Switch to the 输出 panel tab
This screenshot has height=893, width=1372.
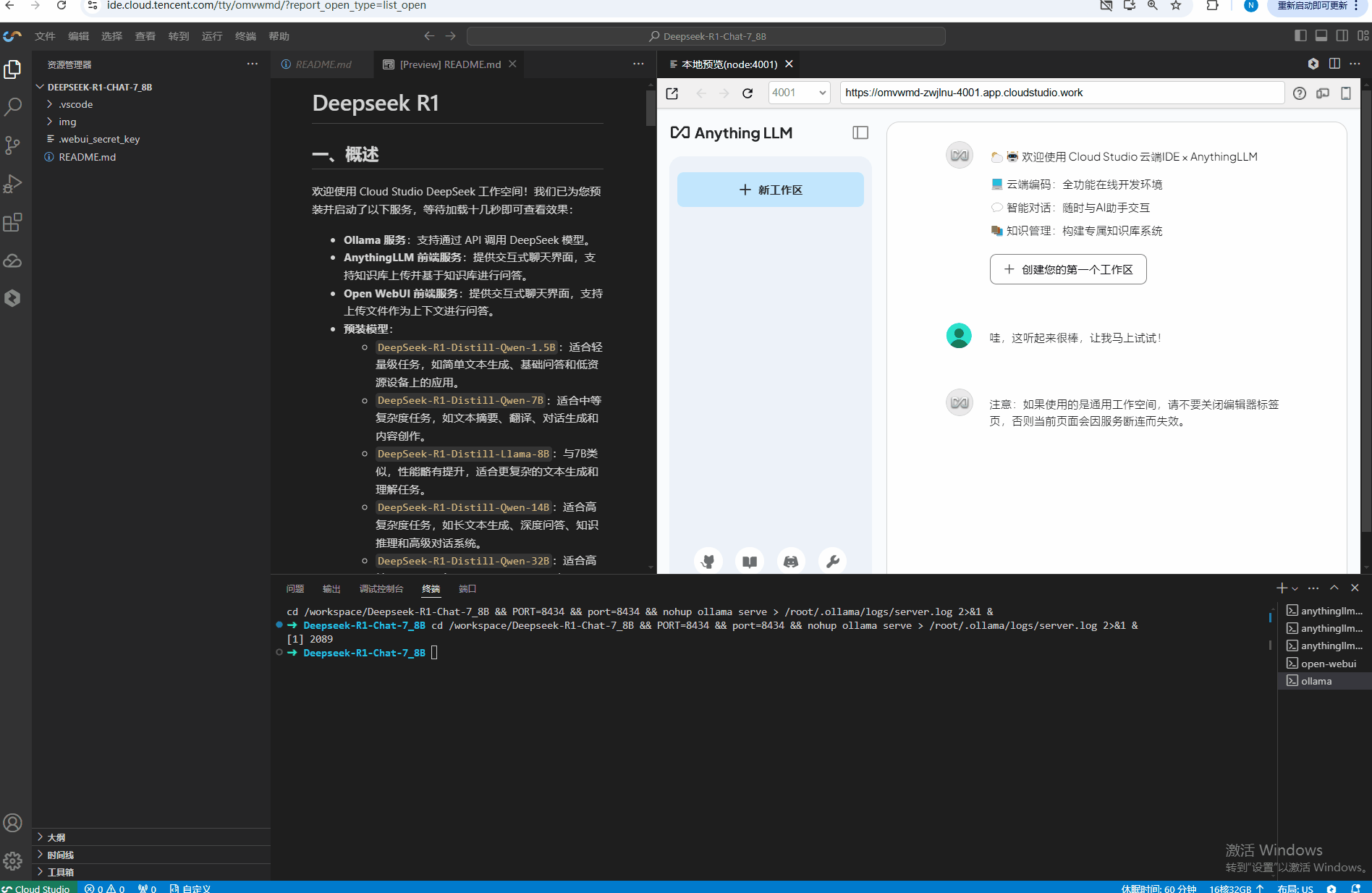coord(331,589)
